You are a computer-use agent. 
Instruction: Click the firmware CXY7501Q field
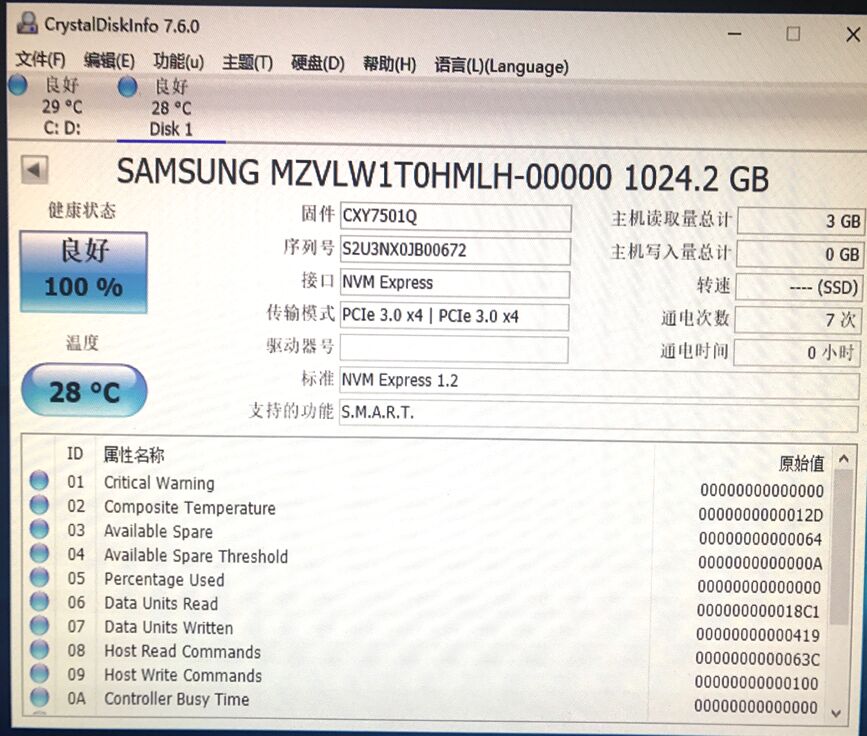tap(455, 217)
